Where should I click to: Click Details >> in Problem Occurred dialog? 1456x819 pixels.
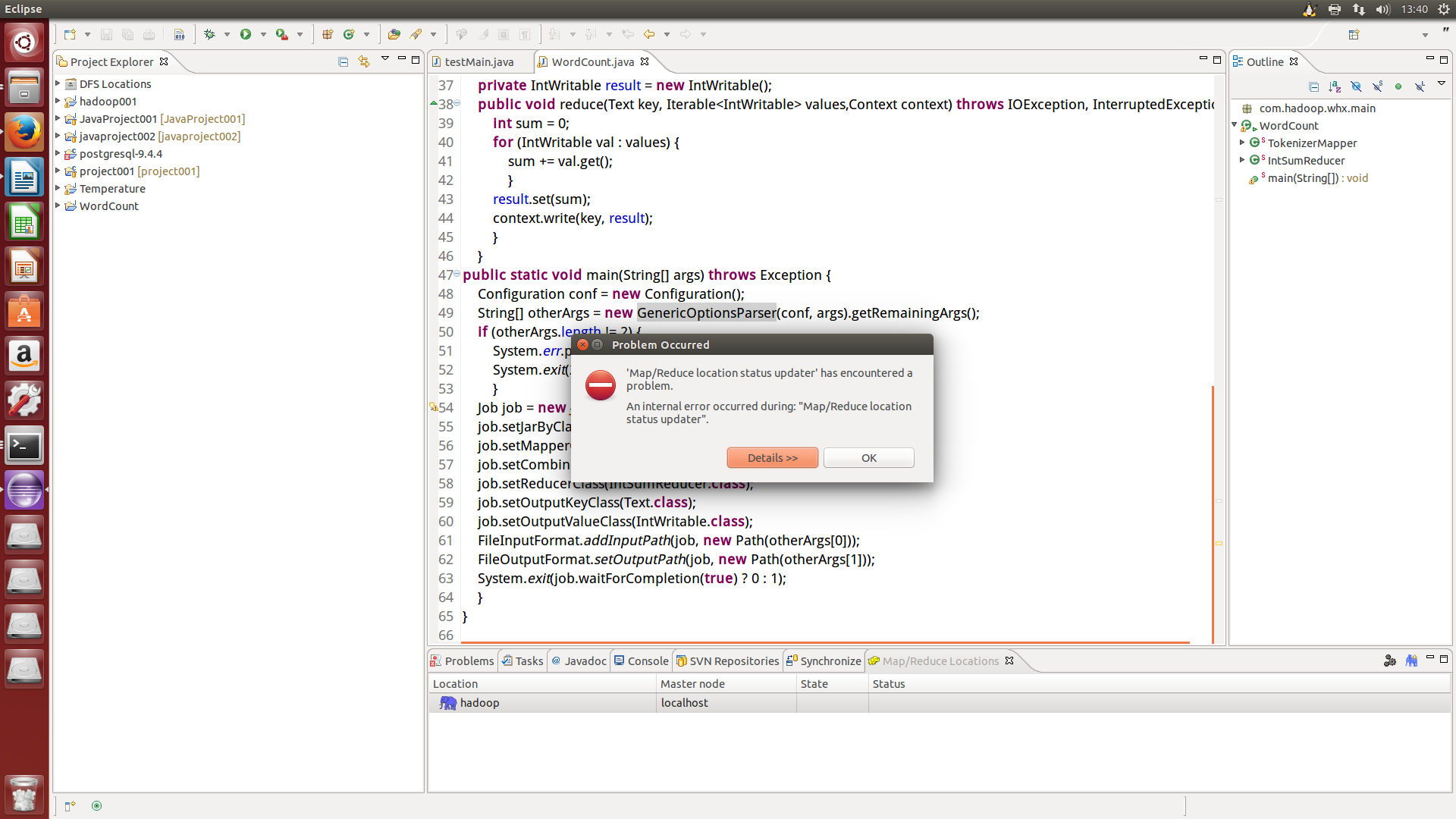click(x=772, y=458)
